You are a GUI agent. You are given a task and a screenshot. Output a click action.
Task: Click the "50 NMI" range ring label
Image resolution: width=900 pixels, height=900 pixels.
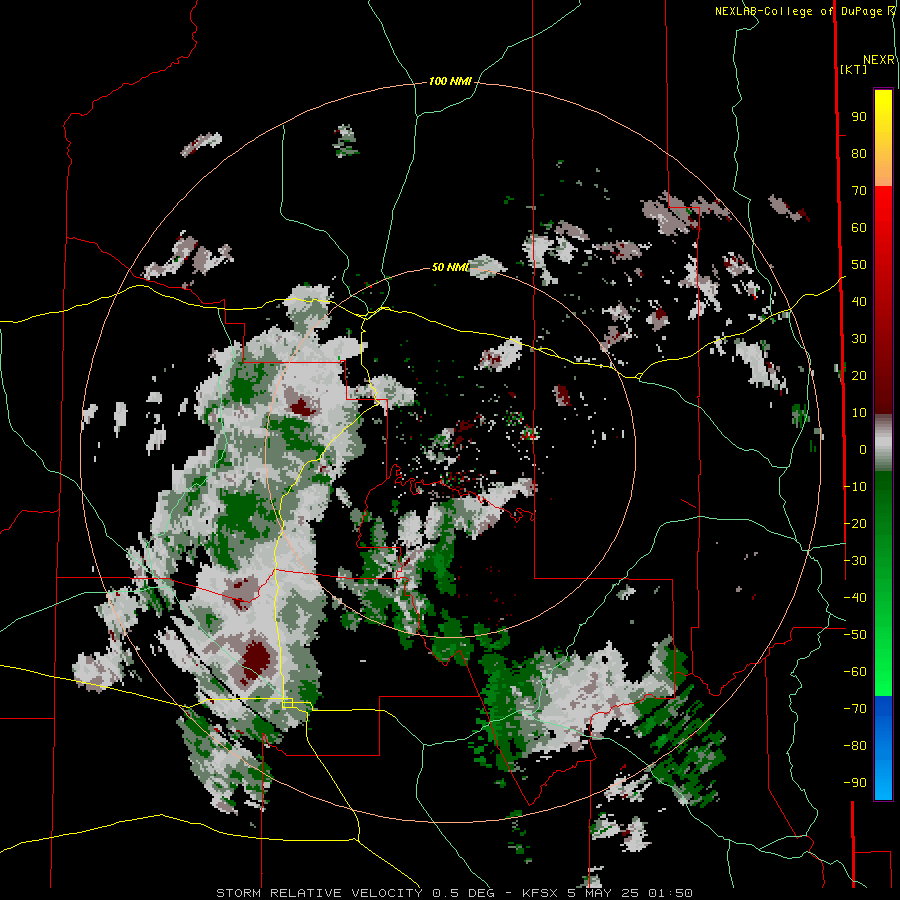point(450,267)
